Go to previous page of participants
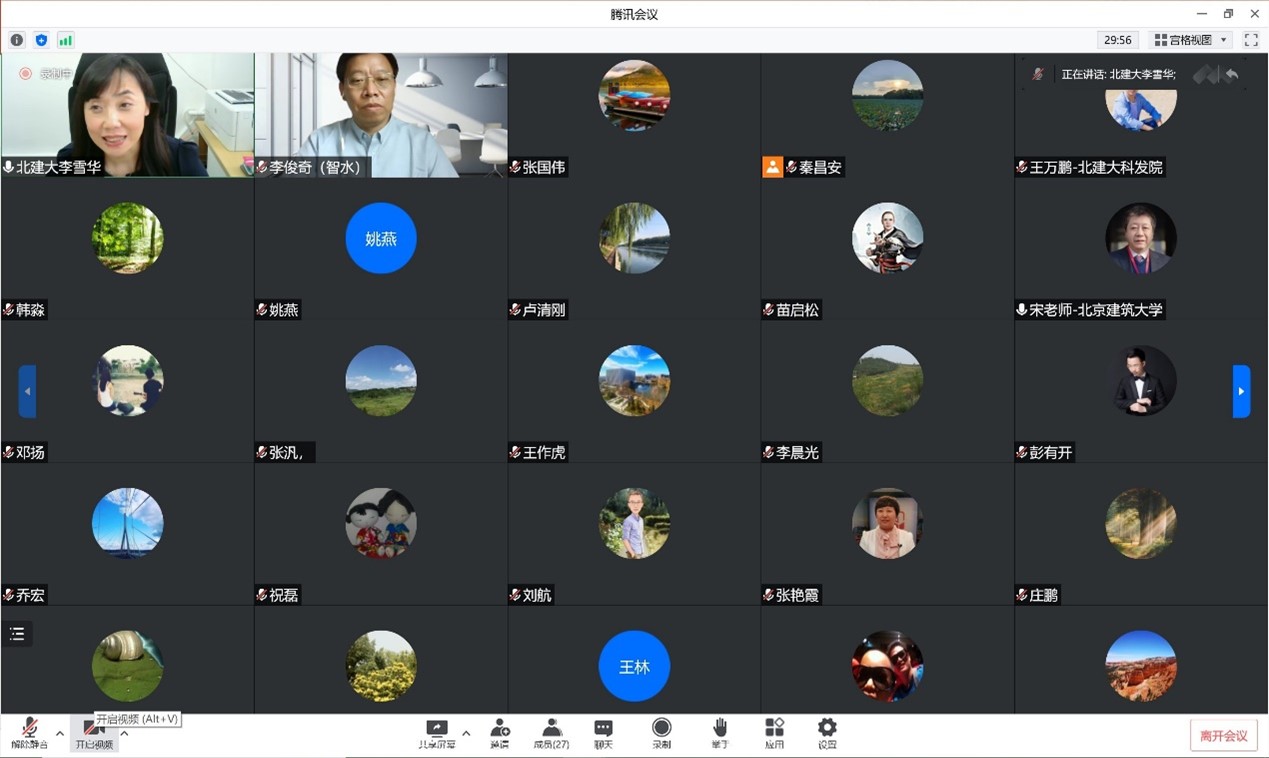Image resolution: width=1269 pixels, height=758 pixels. (x=28, y=391)
